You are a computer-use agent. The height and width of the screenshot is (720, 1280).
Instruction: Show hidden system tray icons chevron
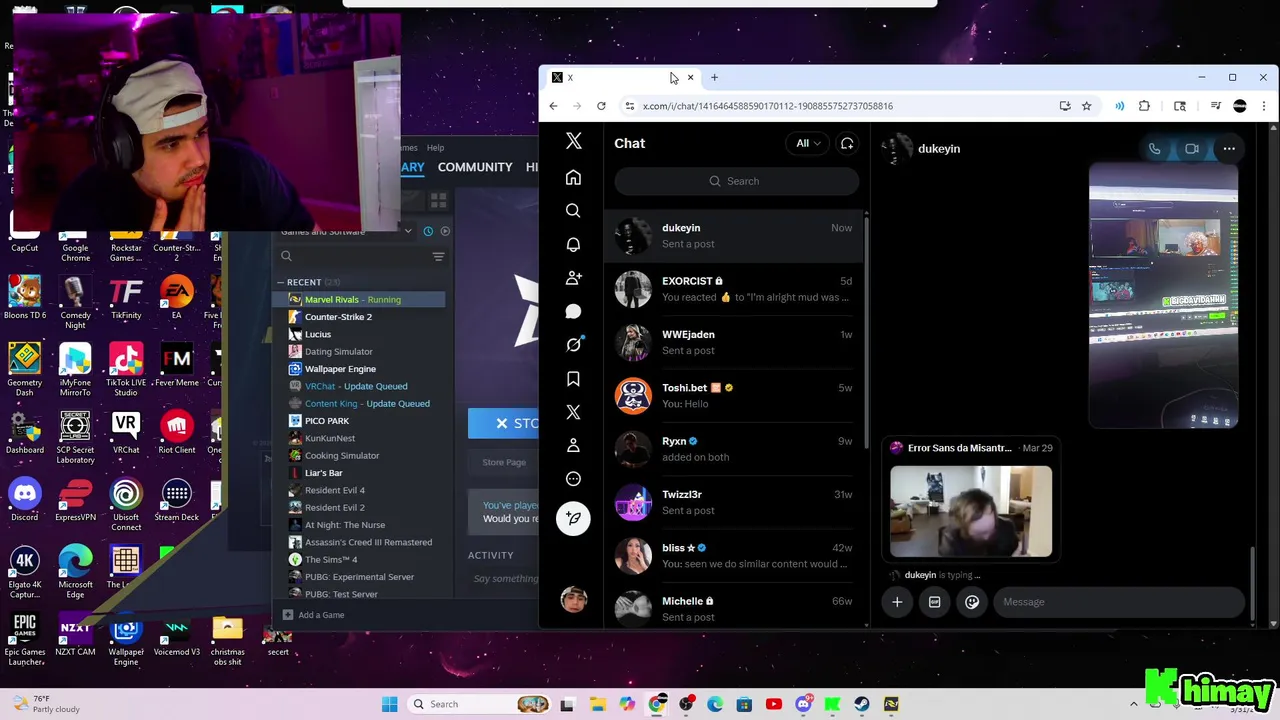[1133, 704]
